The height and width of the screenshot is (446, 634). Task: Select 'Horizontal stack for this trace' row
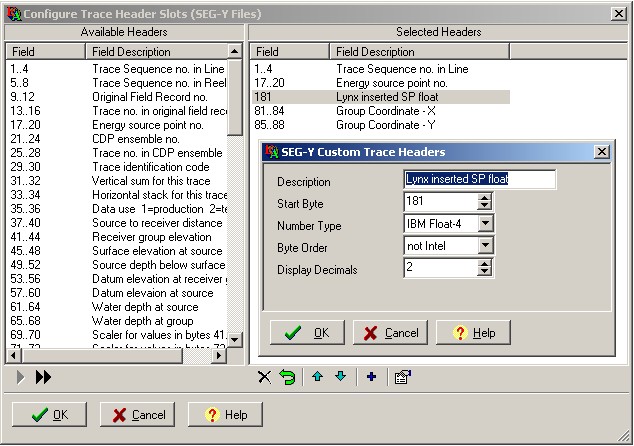(117, 195)
